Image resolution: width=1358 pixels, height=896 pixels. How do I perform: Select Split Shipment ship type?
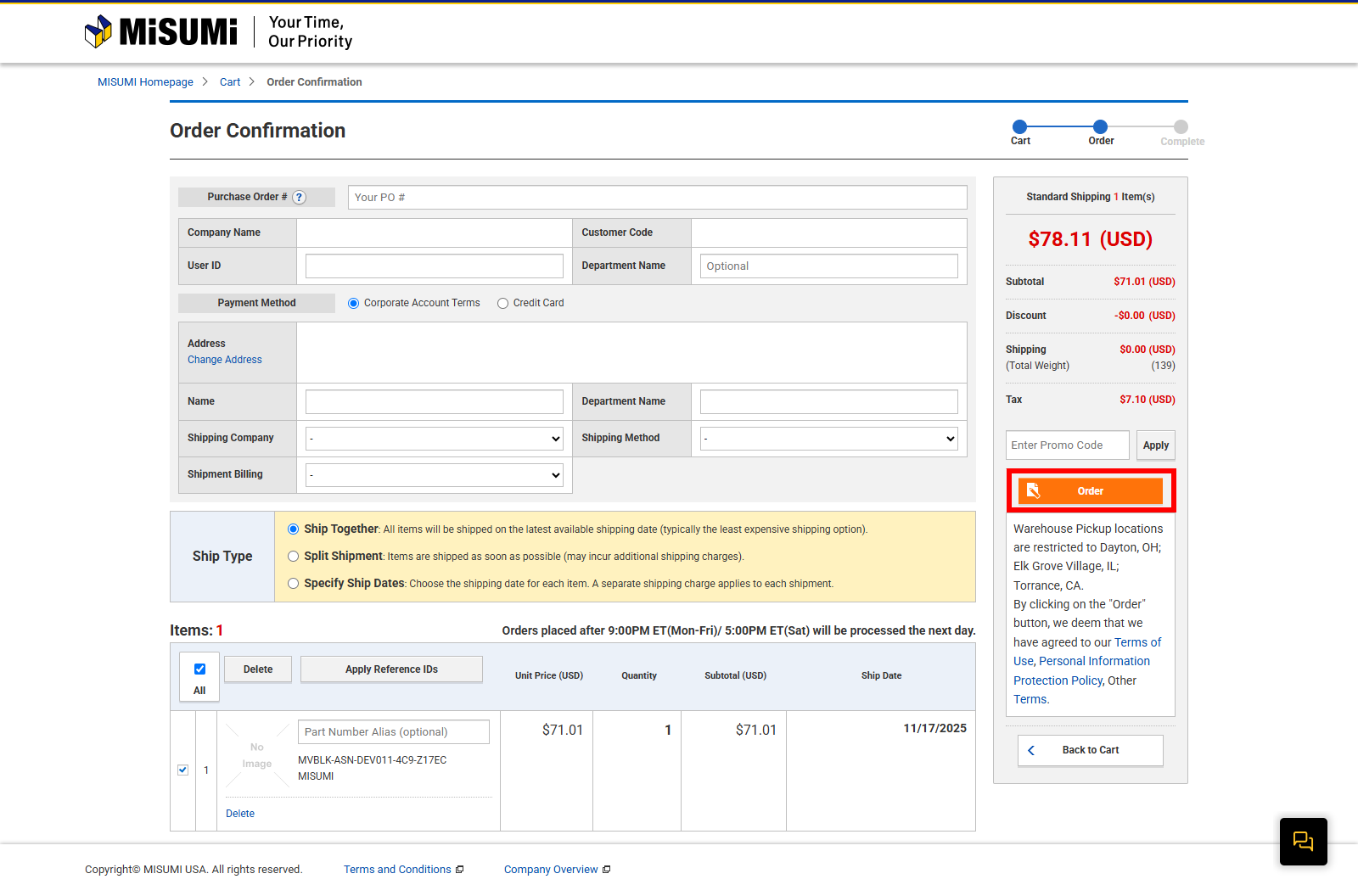(x=294, y=557)
